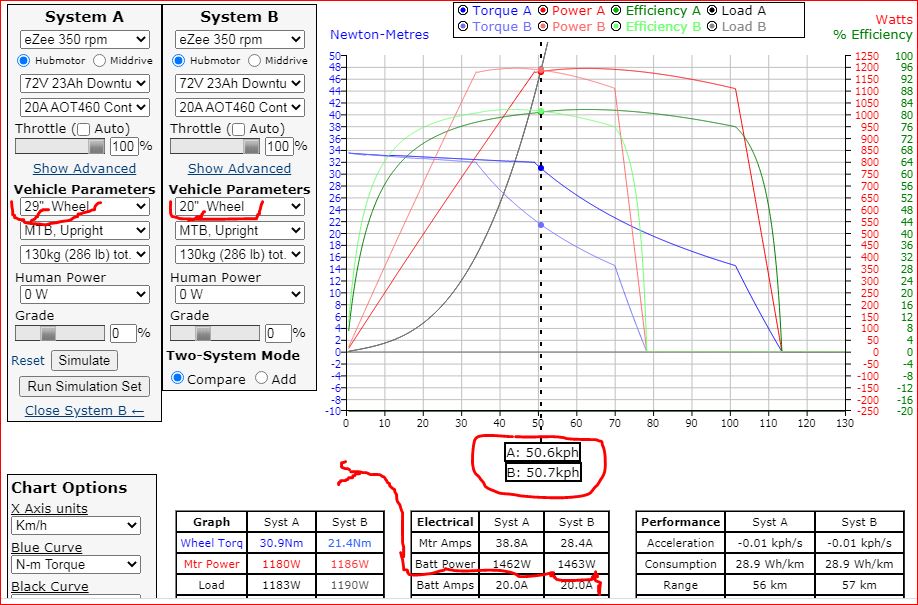Open X Axis units Km/h dropdown
This screenshot has height=605, width=918.
(x=77, y=526)
